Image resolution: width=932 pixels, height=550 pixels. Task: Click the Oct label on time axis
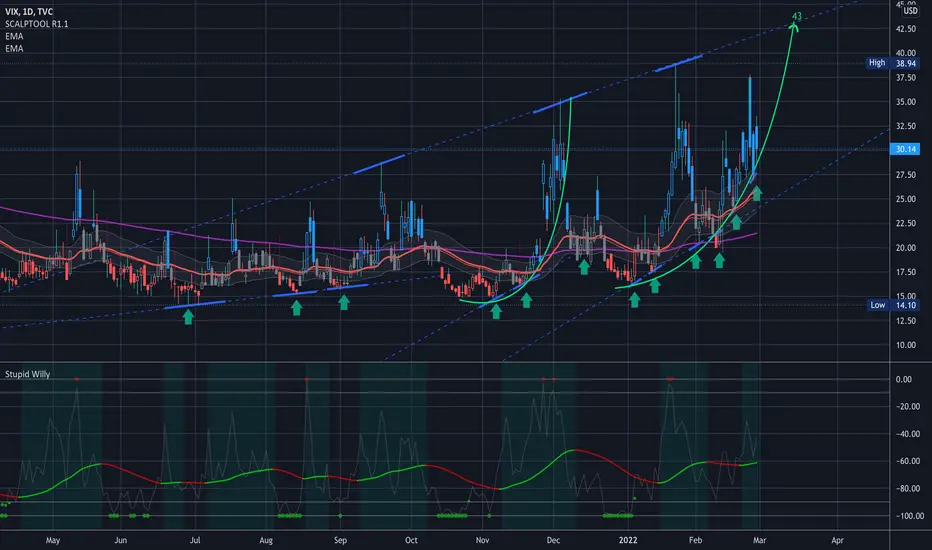(x=411, y=540)
